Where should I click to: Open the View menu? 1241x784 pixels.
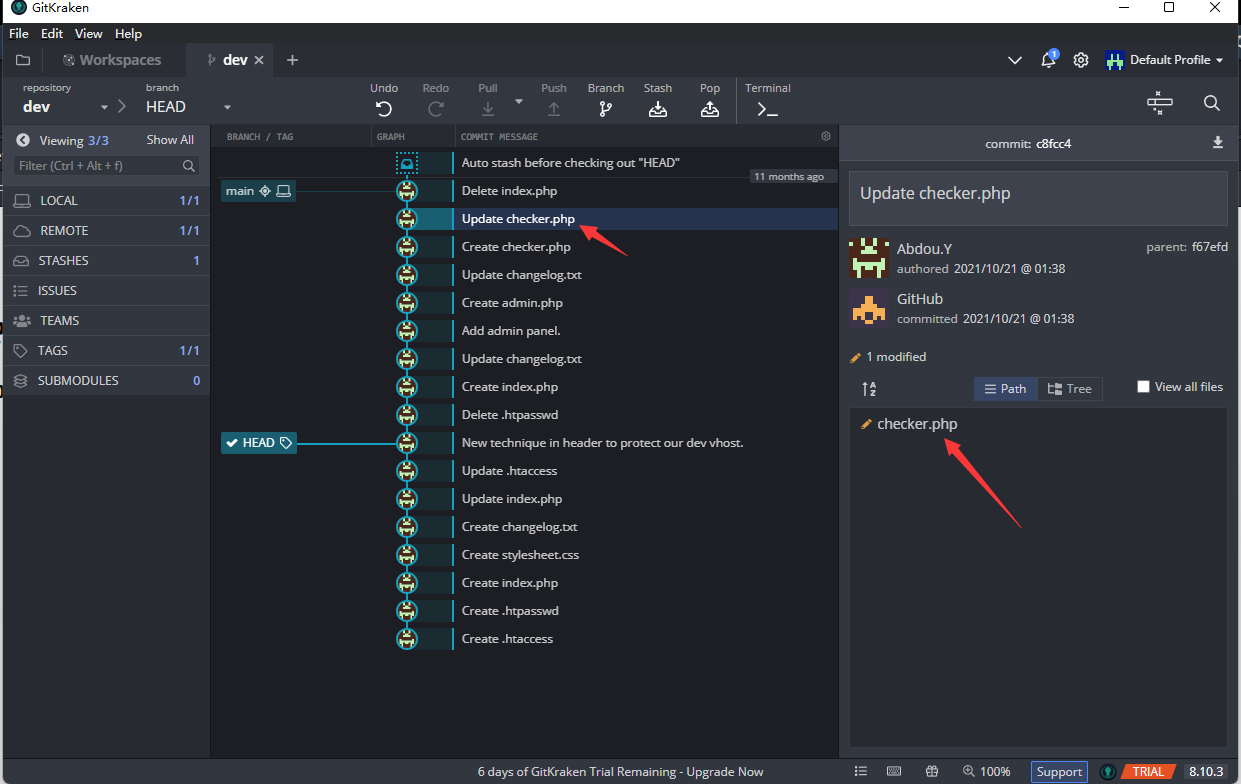tap(88, 34)
